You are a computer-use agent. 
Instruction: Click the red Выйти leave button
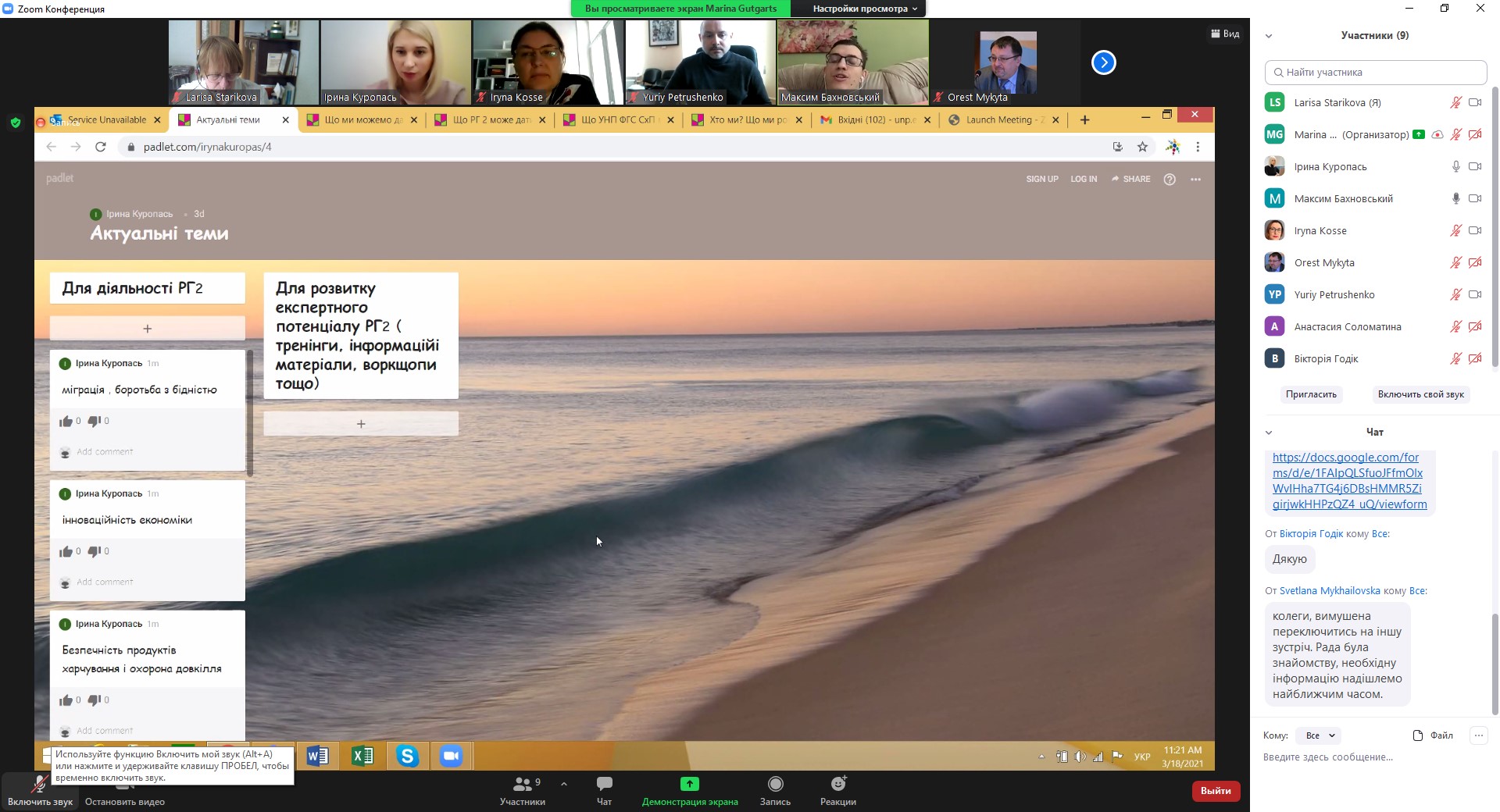1216,791
